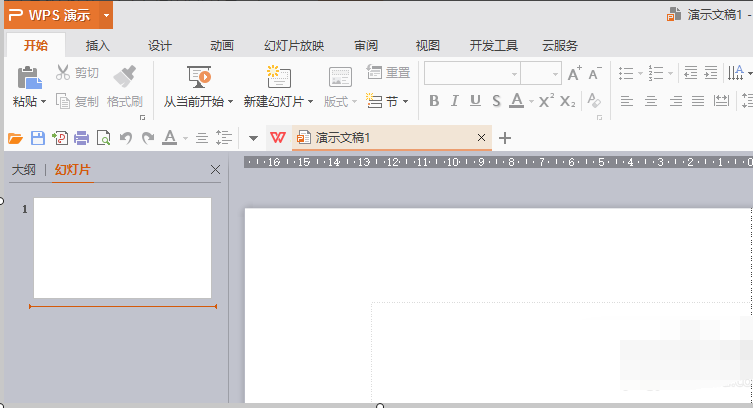Select slide 1 thumbnail
The width and height of the screenshot is (753, 408).
122,248
